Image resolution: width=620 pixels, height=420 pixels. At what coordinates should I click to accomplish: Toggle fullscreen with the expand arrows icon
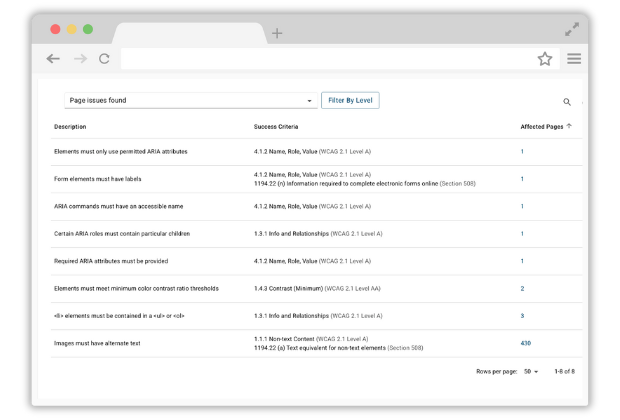point(572,30)
